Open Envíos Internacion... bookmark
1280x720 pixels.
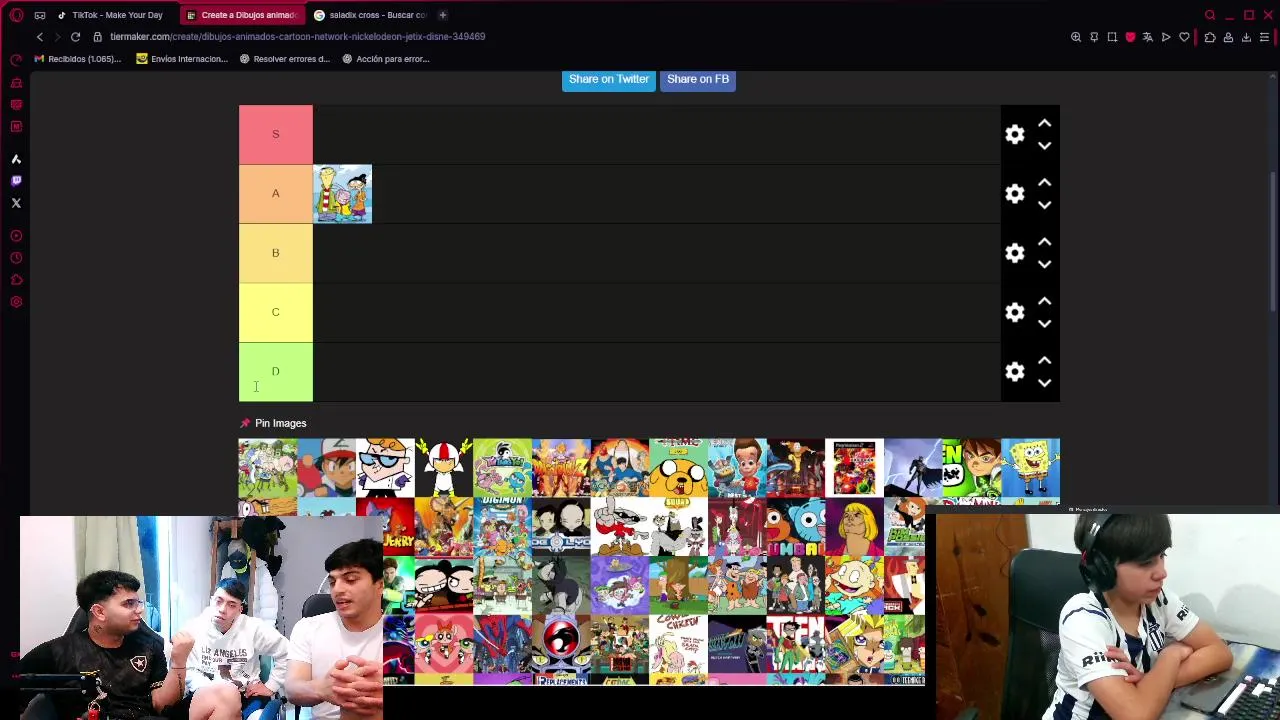tap(182, 59)
